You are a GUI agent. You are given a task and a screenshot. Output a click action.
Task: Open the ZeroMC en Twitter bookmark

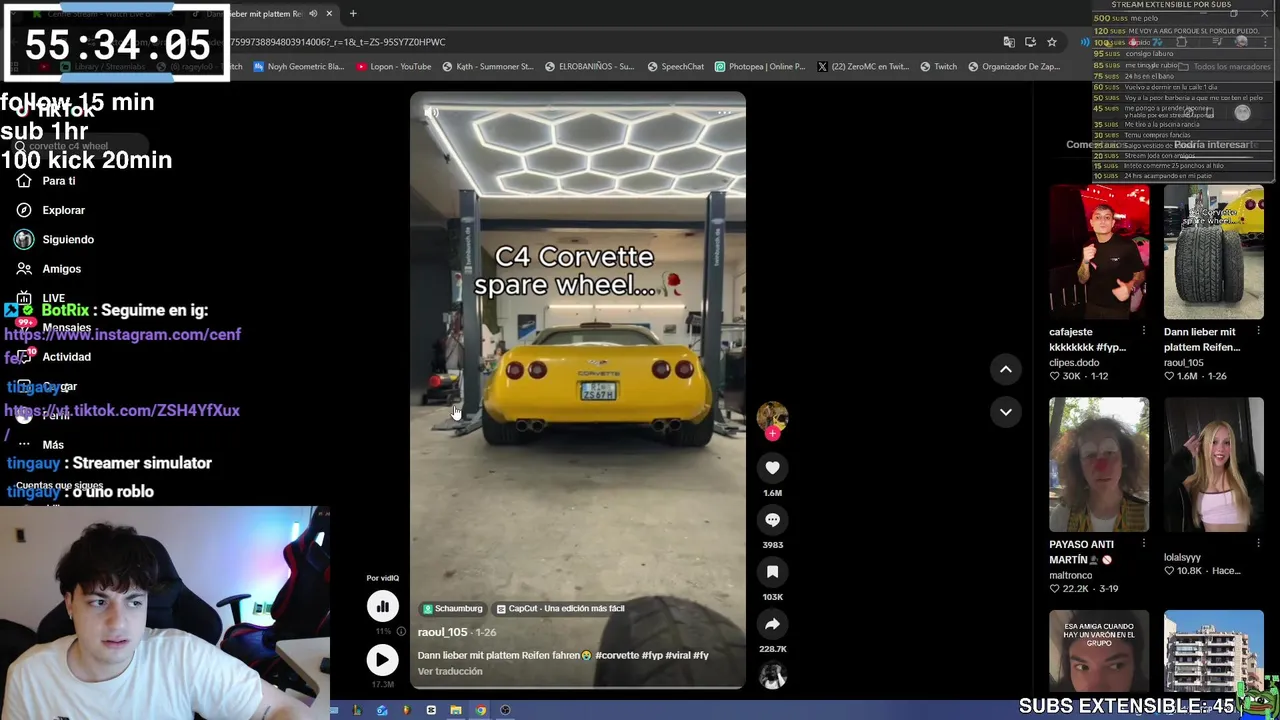(865, 67)
